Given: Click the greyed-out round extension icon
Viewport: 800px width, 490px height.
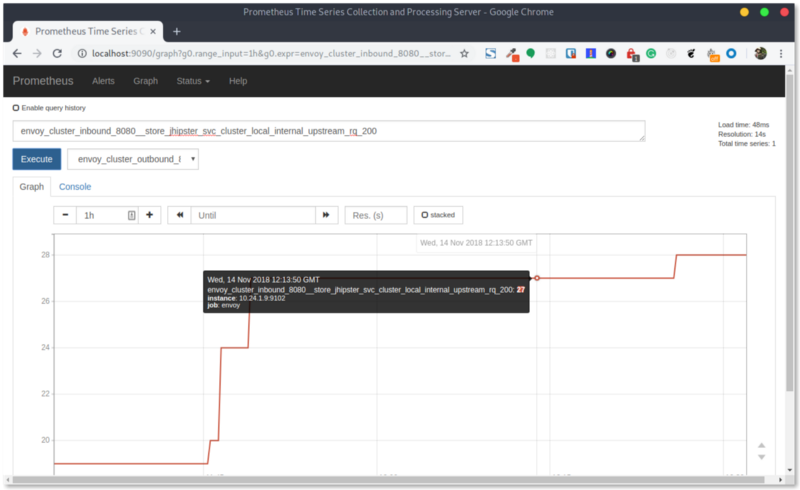Looking at the screenshot, I should tap(671, 54).
